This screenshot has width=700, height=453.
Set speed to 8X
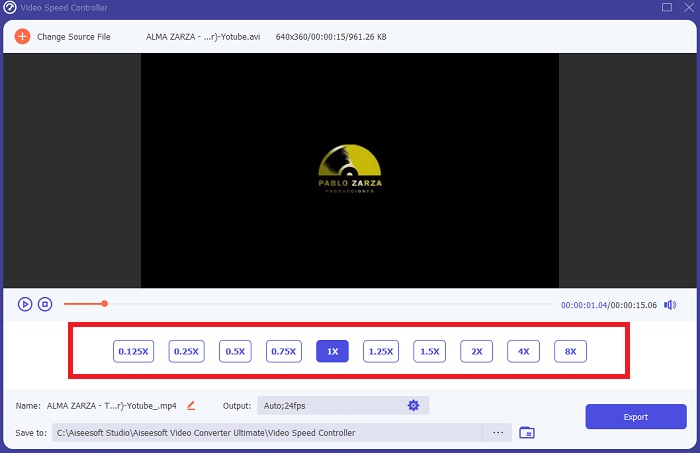[570, 351]
